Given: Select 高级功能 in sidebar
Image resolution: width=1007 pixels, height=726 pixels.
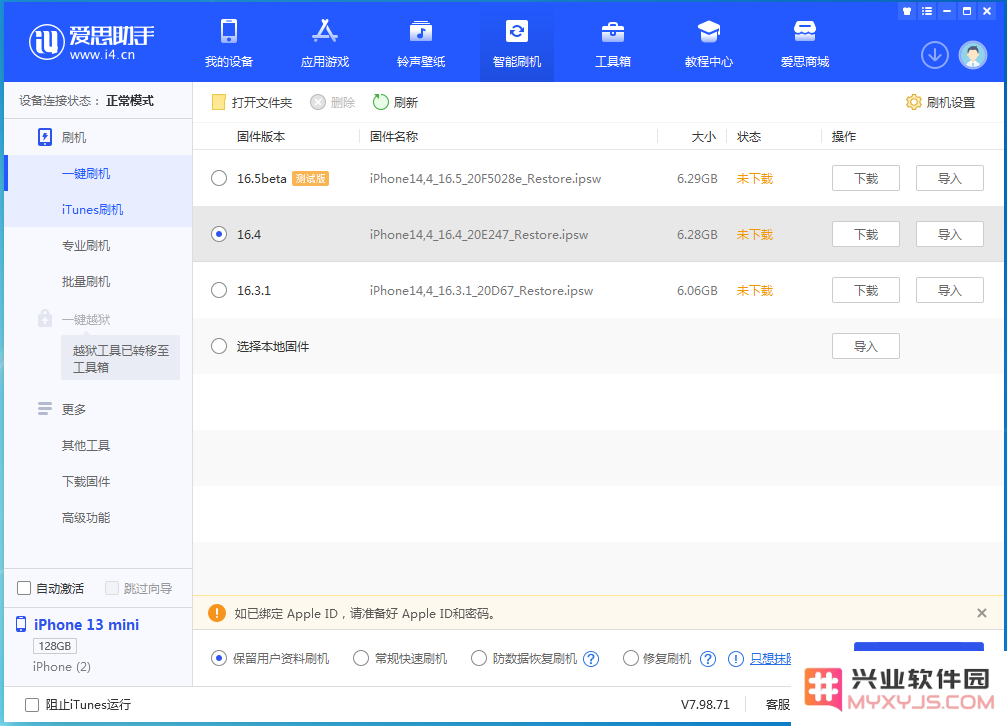Looking at the screenshot, I should click(x=86, y=517).
